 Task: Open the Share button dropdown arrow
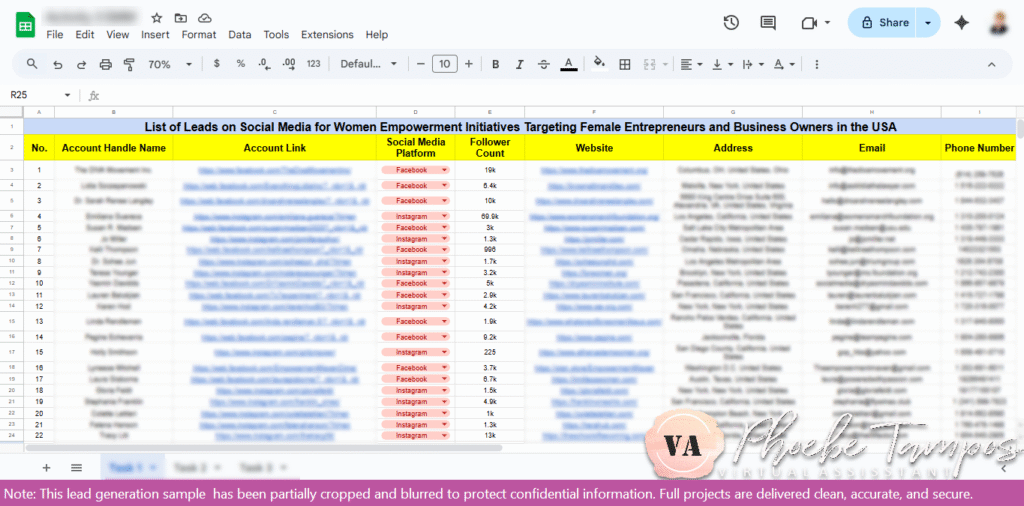click(928, 23)
